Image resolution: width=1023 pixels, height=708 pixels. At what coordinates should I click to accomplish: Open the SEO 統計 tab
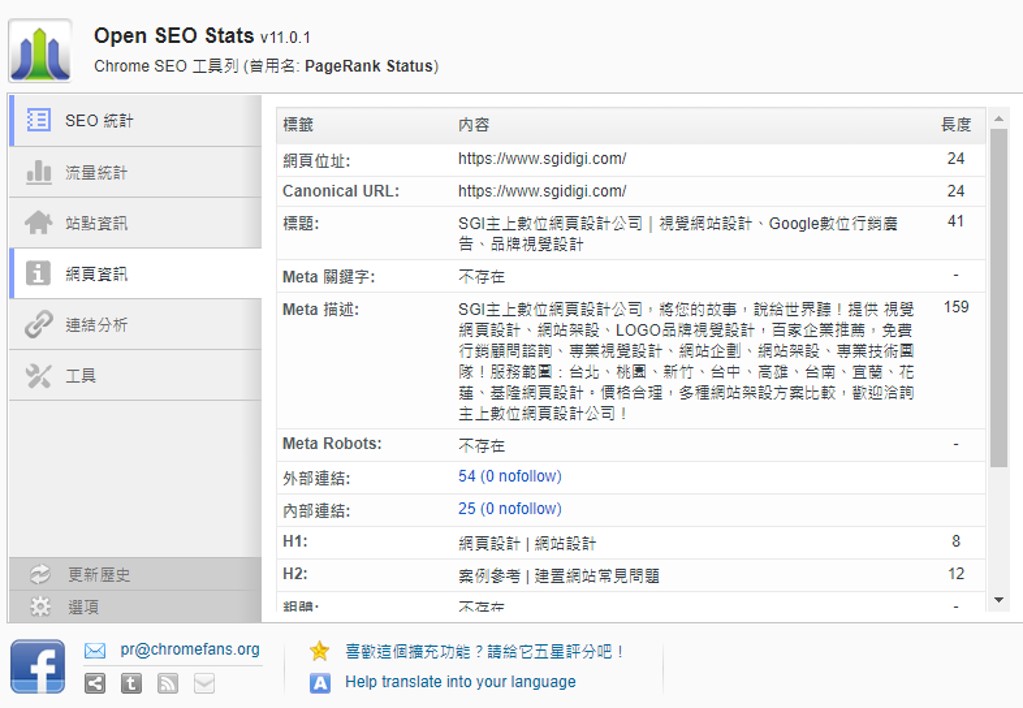[136, 121]
